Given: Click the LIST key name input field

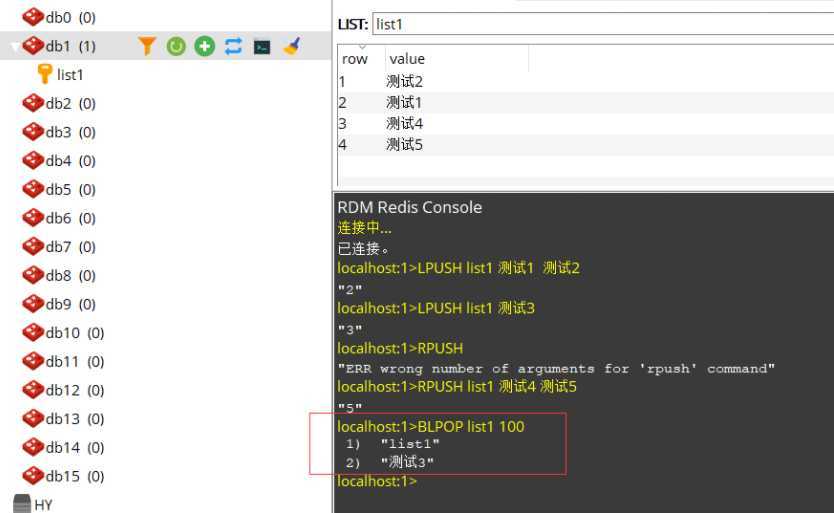Looking at the screenshot, I should 603,24.
